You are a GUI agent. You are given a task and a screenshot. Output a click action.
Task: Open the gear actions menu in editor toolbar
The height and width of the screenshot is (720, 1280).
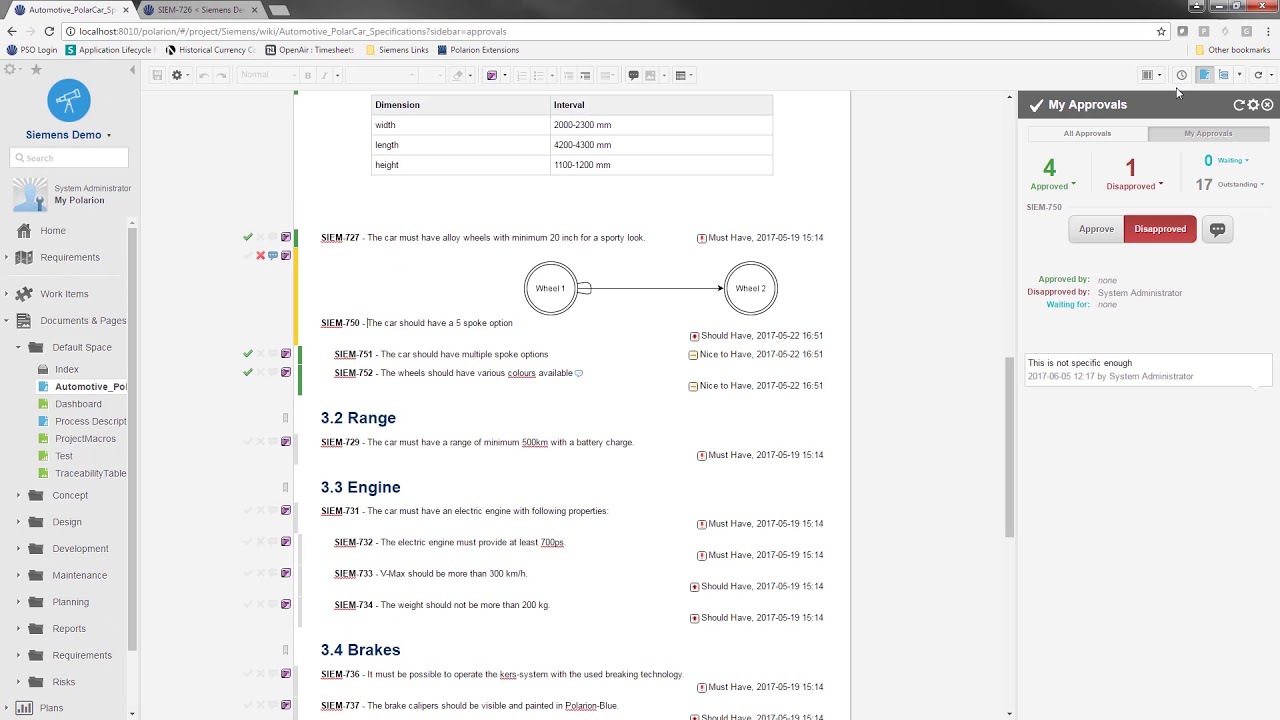click(179, 75)
